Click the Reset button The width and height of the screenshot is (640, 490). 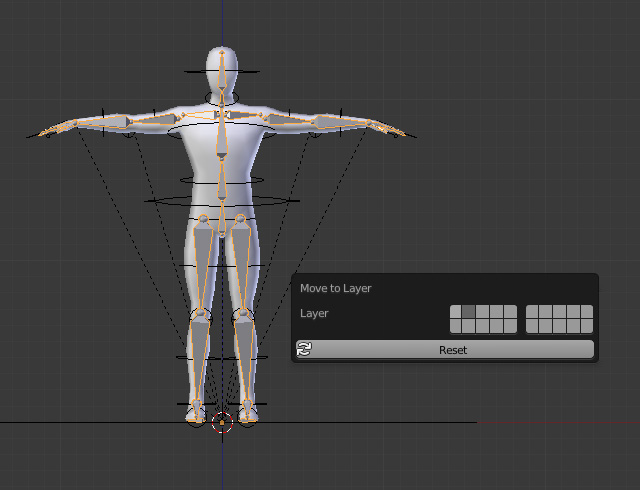coord(445,350)
